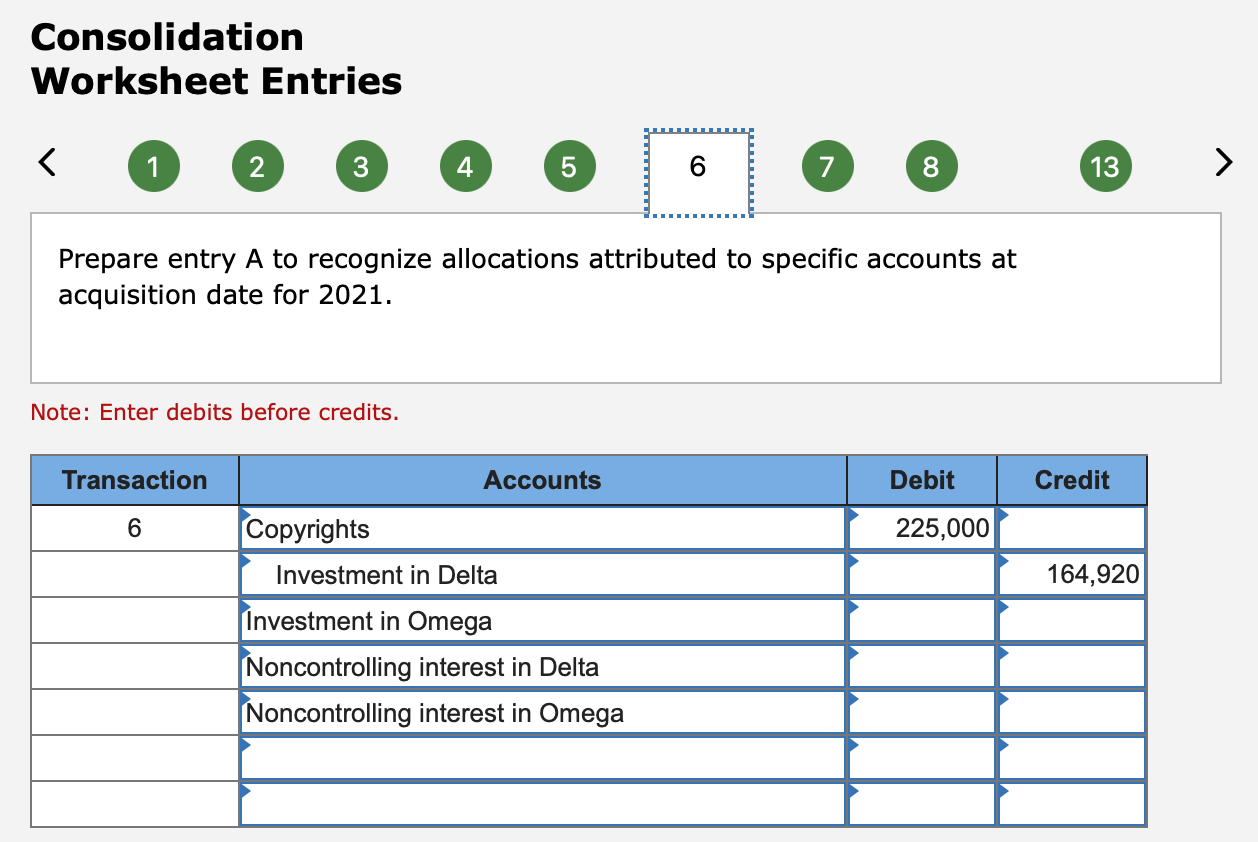This screenshot has width=1258, height=842.
Task: Open step 8 of the worksheet entries
Action: (931, 165)
